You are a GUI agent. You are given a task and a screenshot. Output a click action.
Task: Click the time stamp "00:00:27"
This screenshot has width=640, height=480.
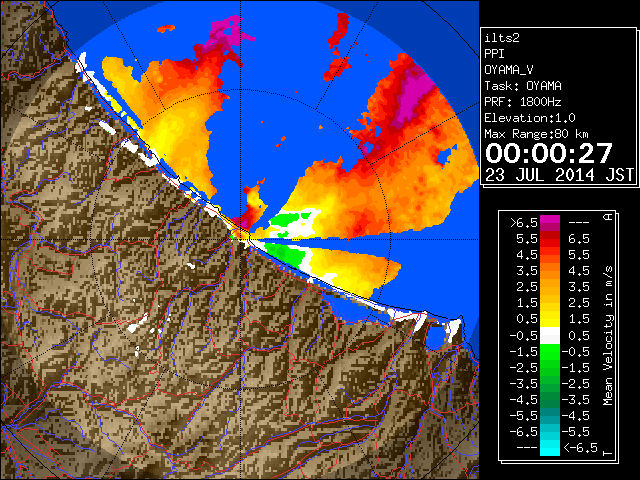click(549, 153)
